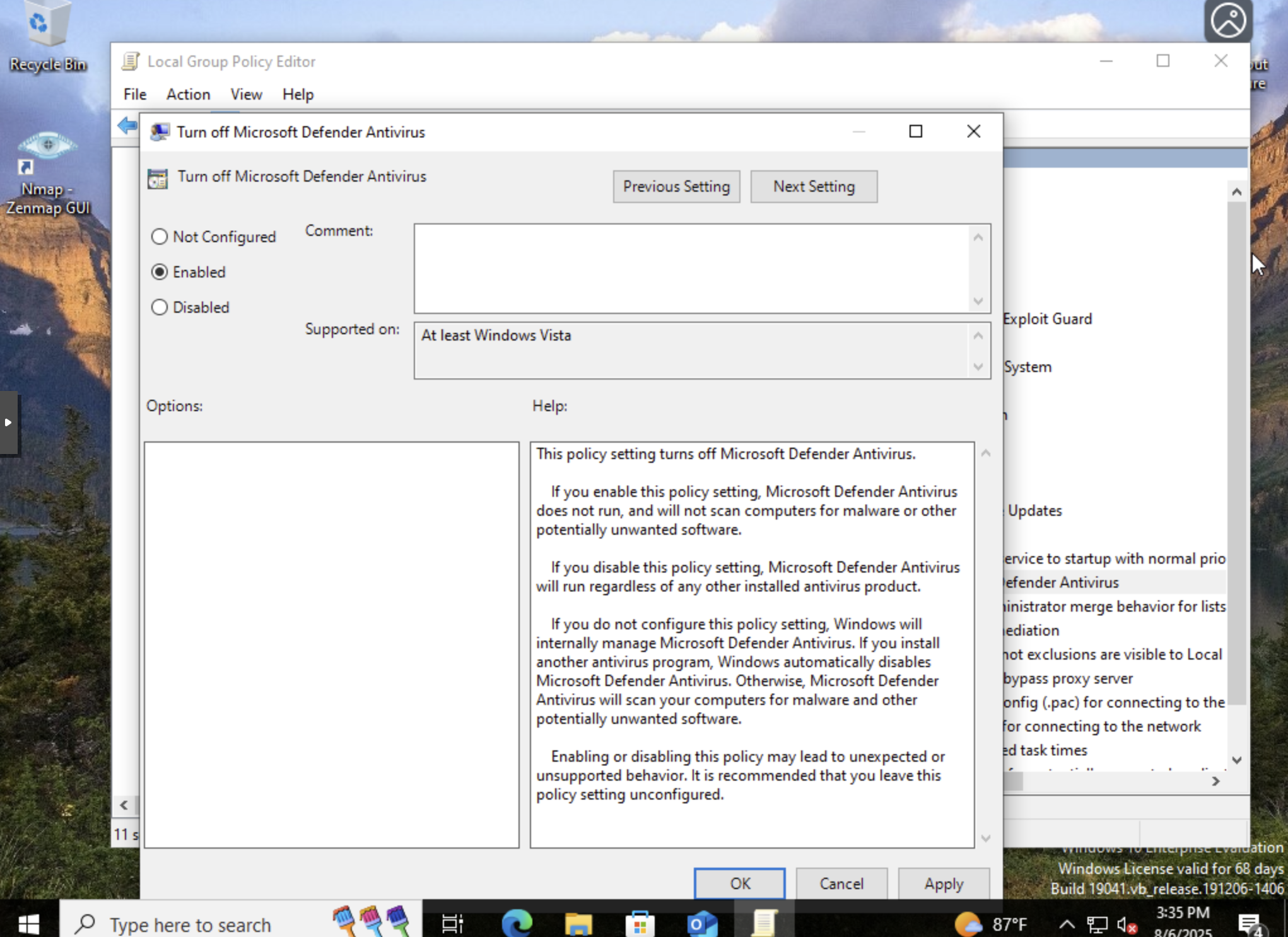1288x937 pixels.
Task: Apply the policy setting changes
Action: [x=944, y=883]
